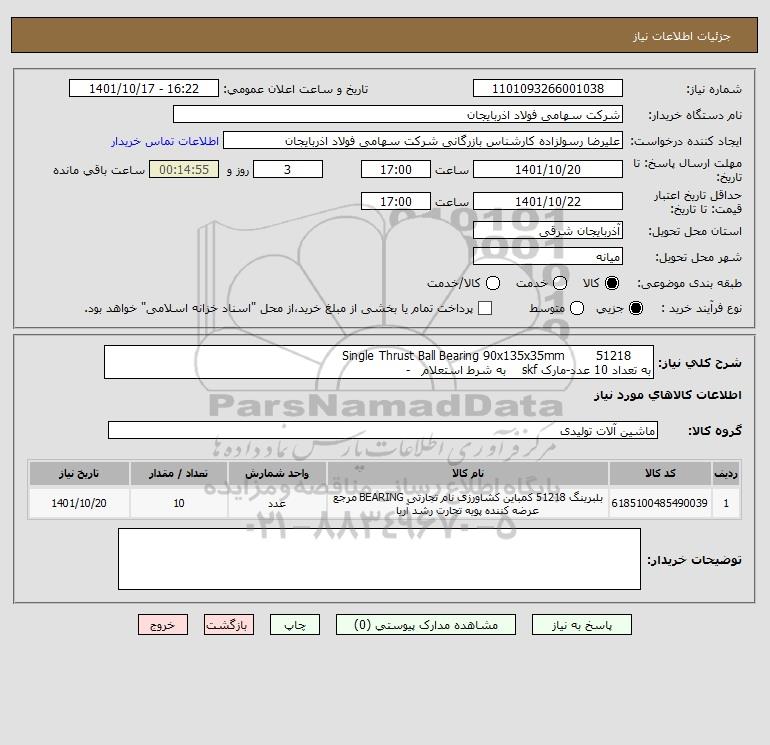Choose the جزیی purchase type radio
Viewport: 770px width, 745px height.
(635, 308)
